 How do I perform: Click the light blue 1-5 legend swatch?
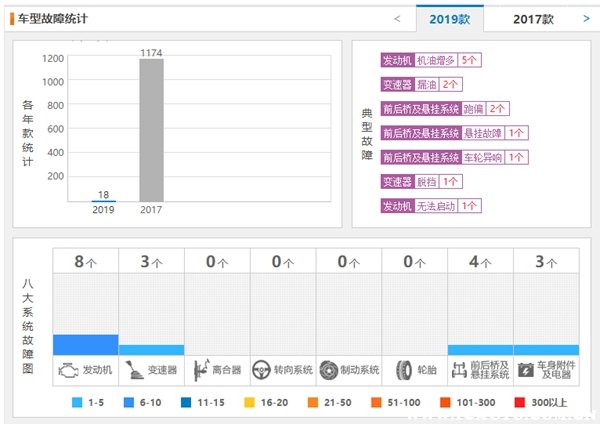pyautogui.click(x=77, y=403)
